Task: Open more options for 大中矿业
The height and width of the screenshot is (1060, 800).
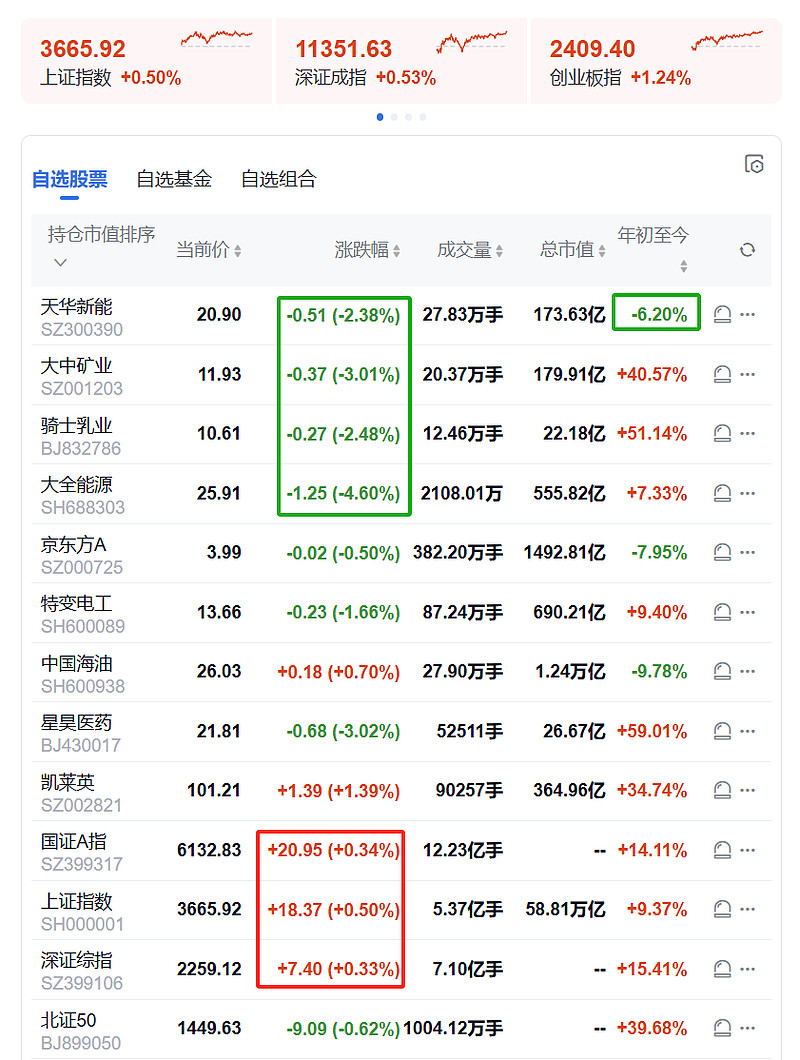Action: coord(747,374)
